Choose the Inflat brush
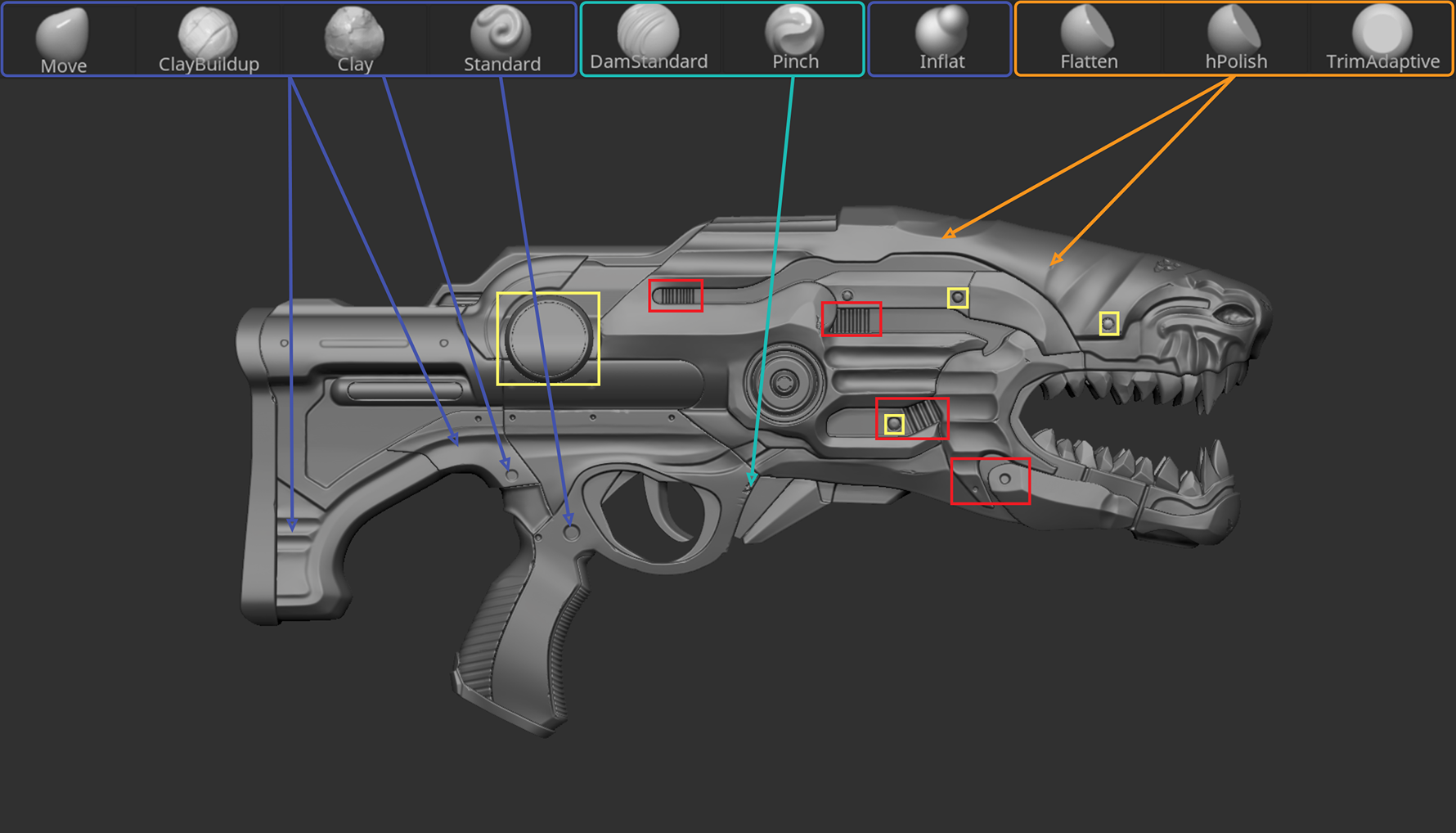Viewport: 1456px width, 833px height. 941,39
